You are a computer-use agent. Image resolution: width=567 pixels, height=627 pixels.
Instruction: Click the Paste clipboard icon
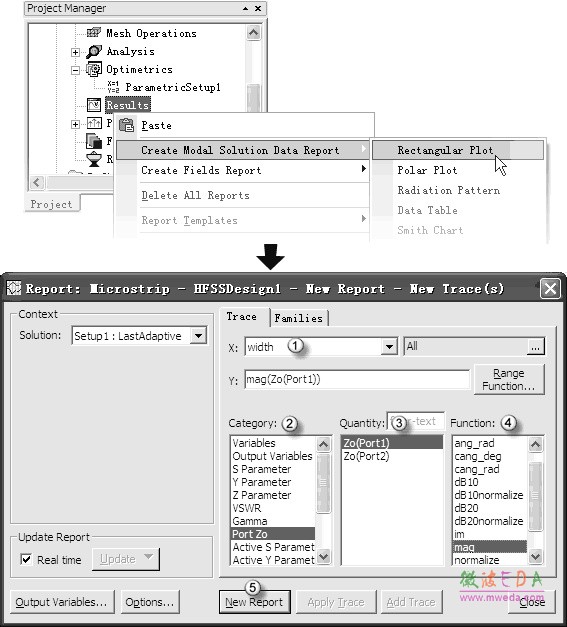pos(127,126)
